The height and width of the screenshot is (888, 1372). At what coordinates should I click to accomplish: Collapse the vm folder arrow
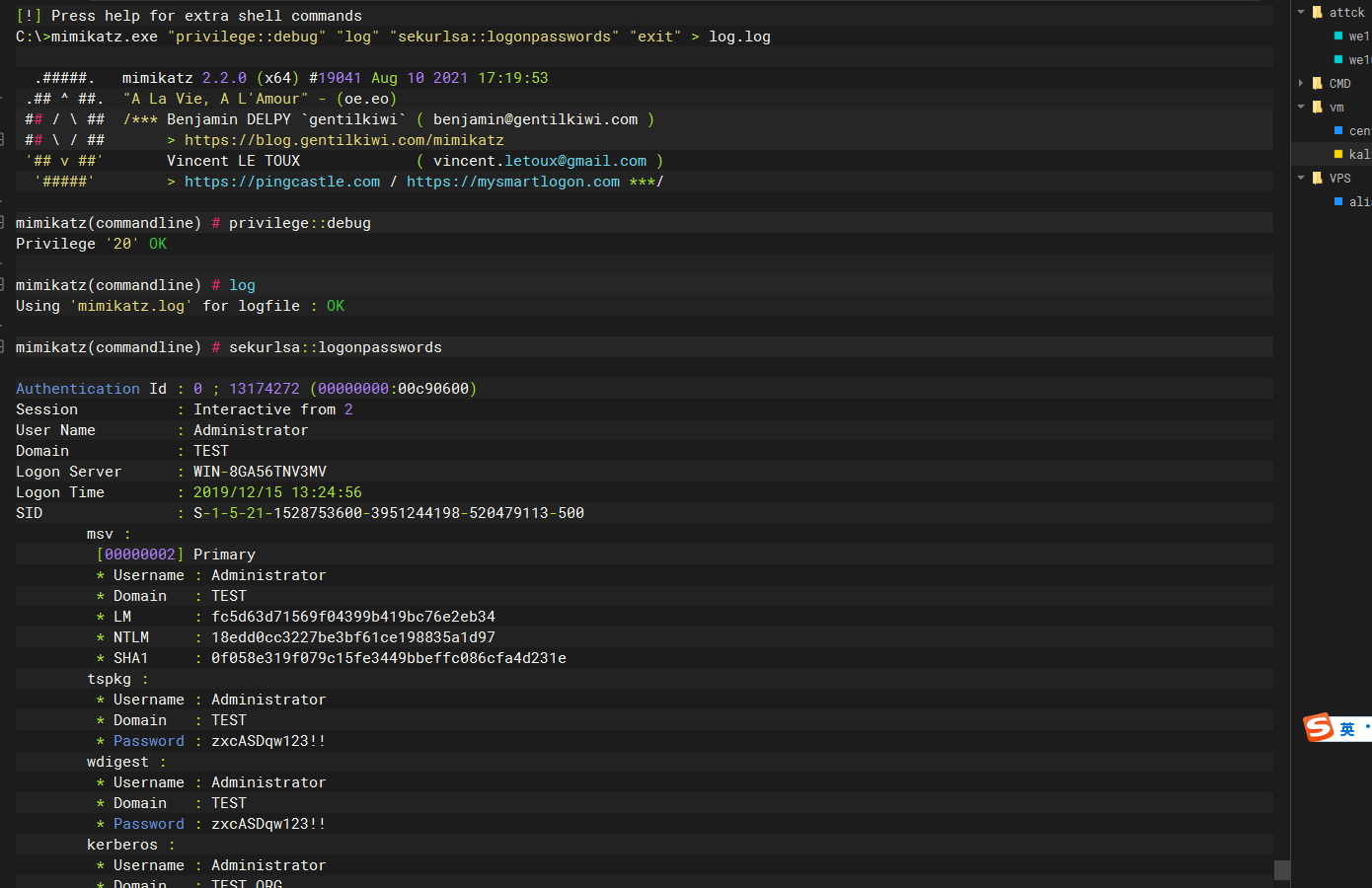(x=1301, y=107)
